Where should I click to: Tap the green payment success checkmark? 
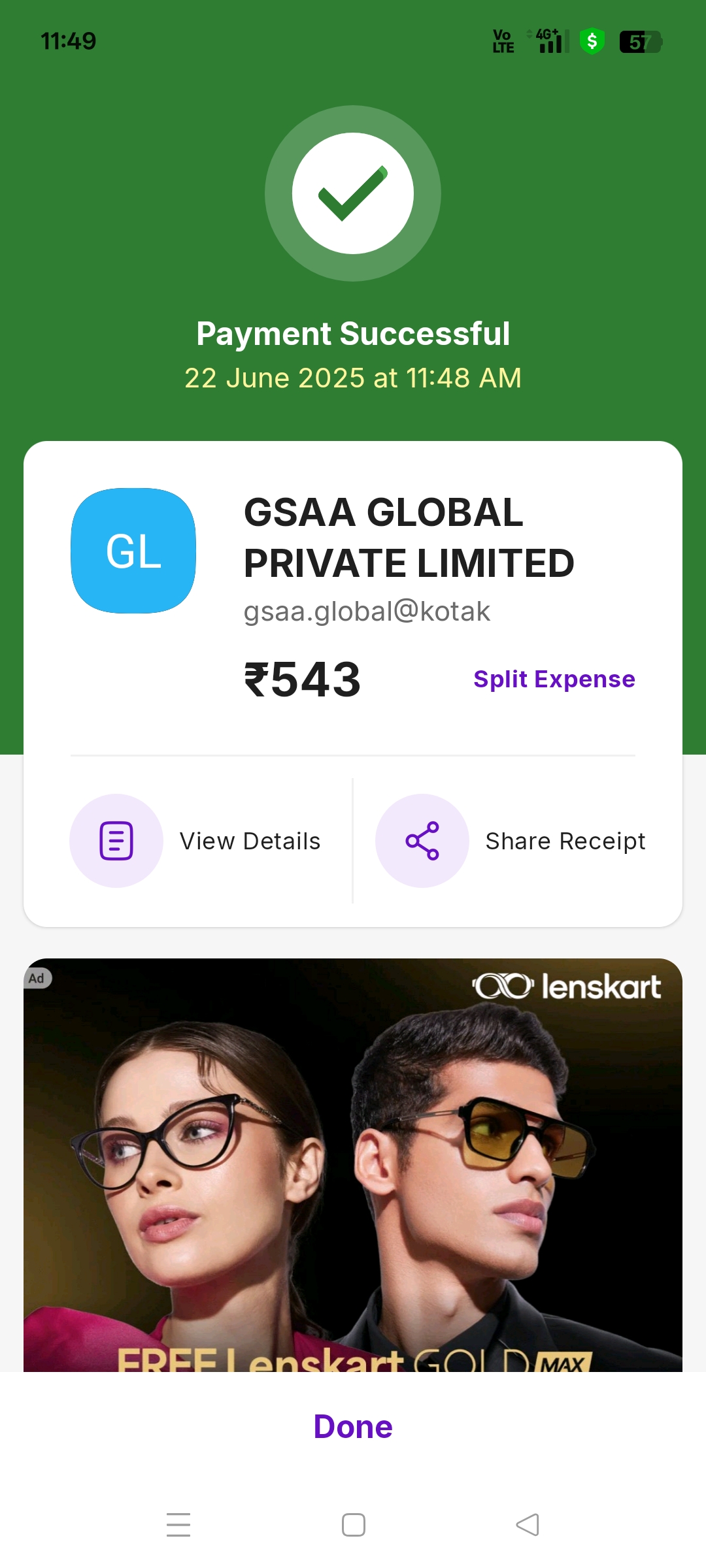[353, 193]
